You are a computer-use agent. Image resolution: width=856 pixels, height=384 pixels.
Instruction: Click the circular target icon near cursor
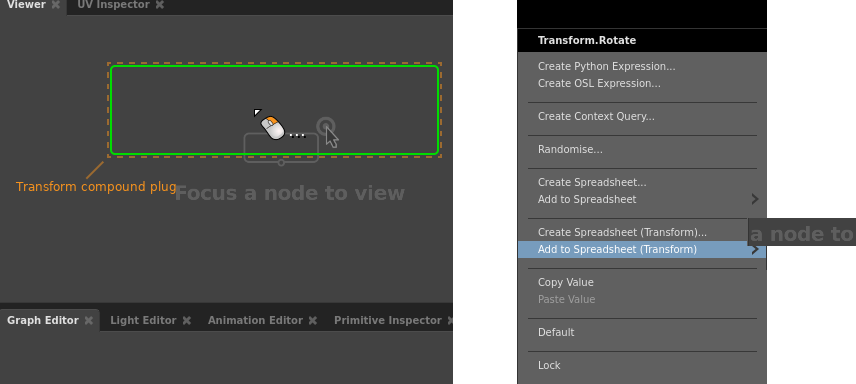(326, 127)
